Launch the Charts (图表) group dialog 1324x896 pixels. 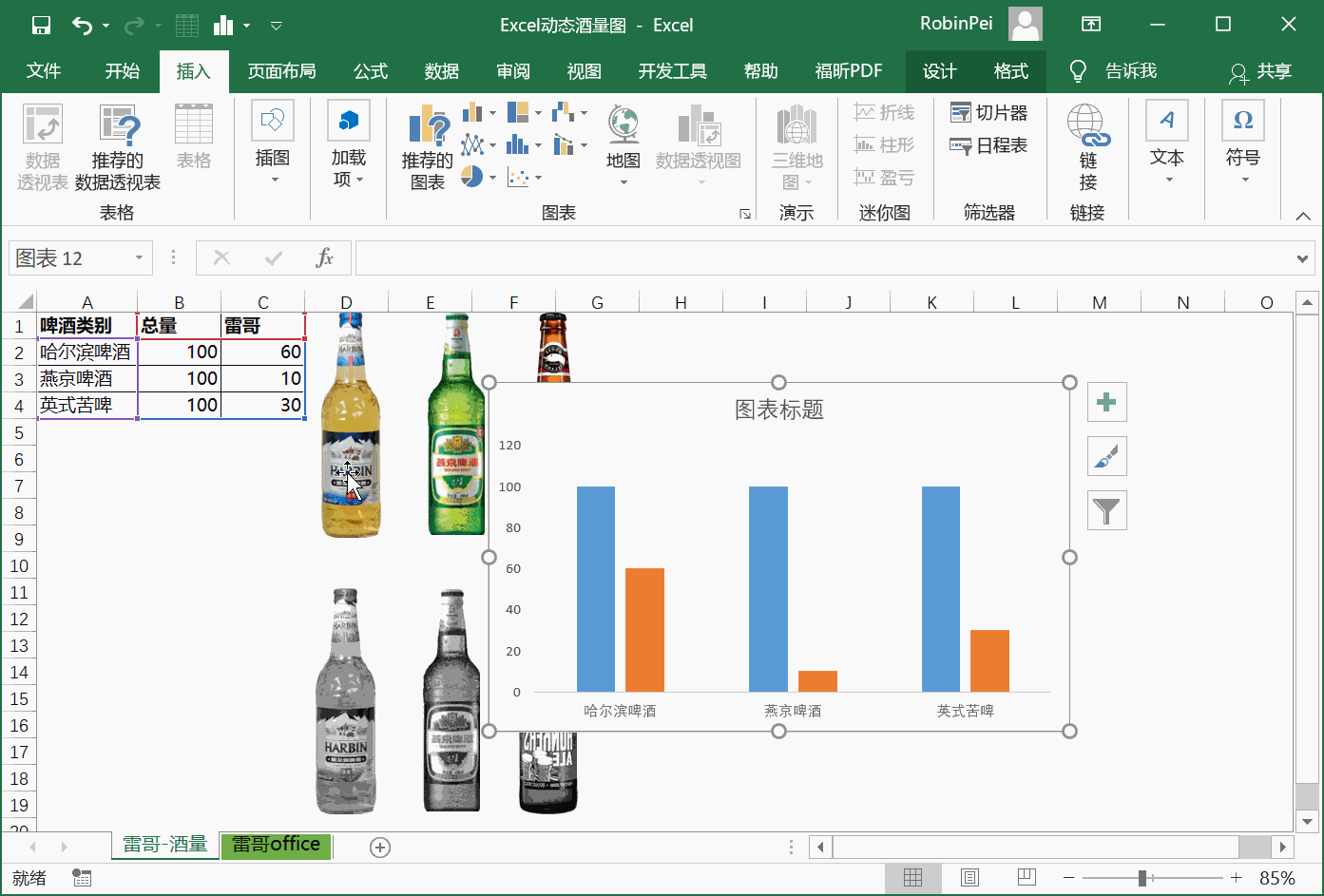(x=745, y=215)
